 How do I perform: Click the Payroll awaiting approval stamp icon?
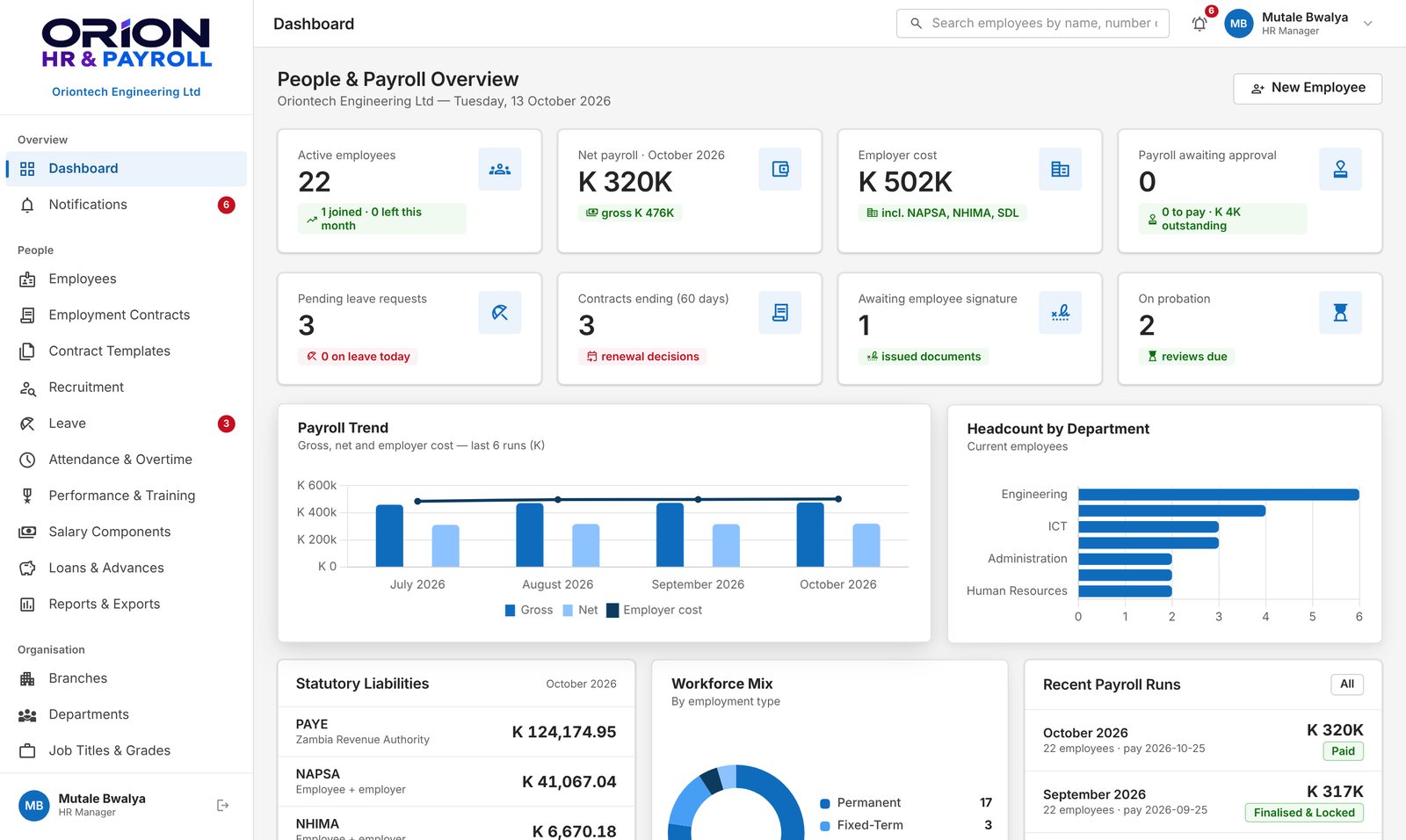coord(1341,170)
